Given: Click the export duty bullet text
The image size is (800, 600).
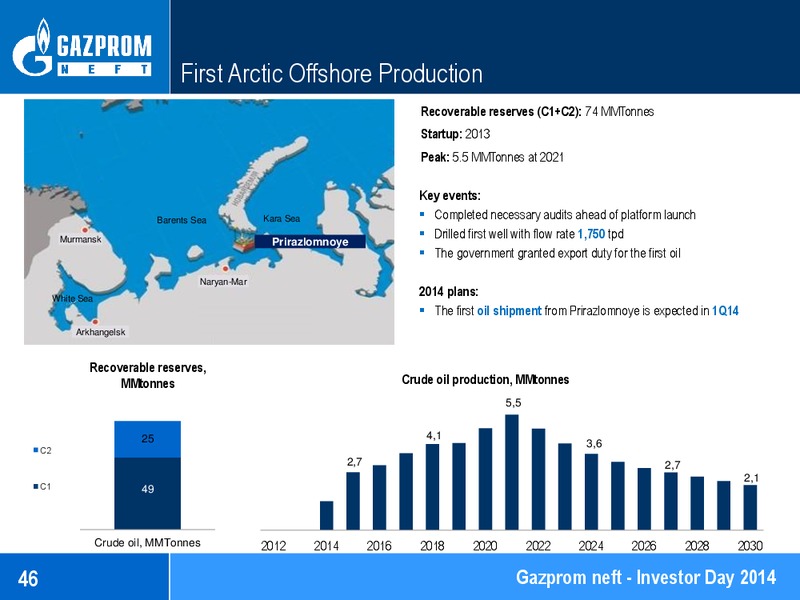Looking at the screenshot, I should (558, 254).
